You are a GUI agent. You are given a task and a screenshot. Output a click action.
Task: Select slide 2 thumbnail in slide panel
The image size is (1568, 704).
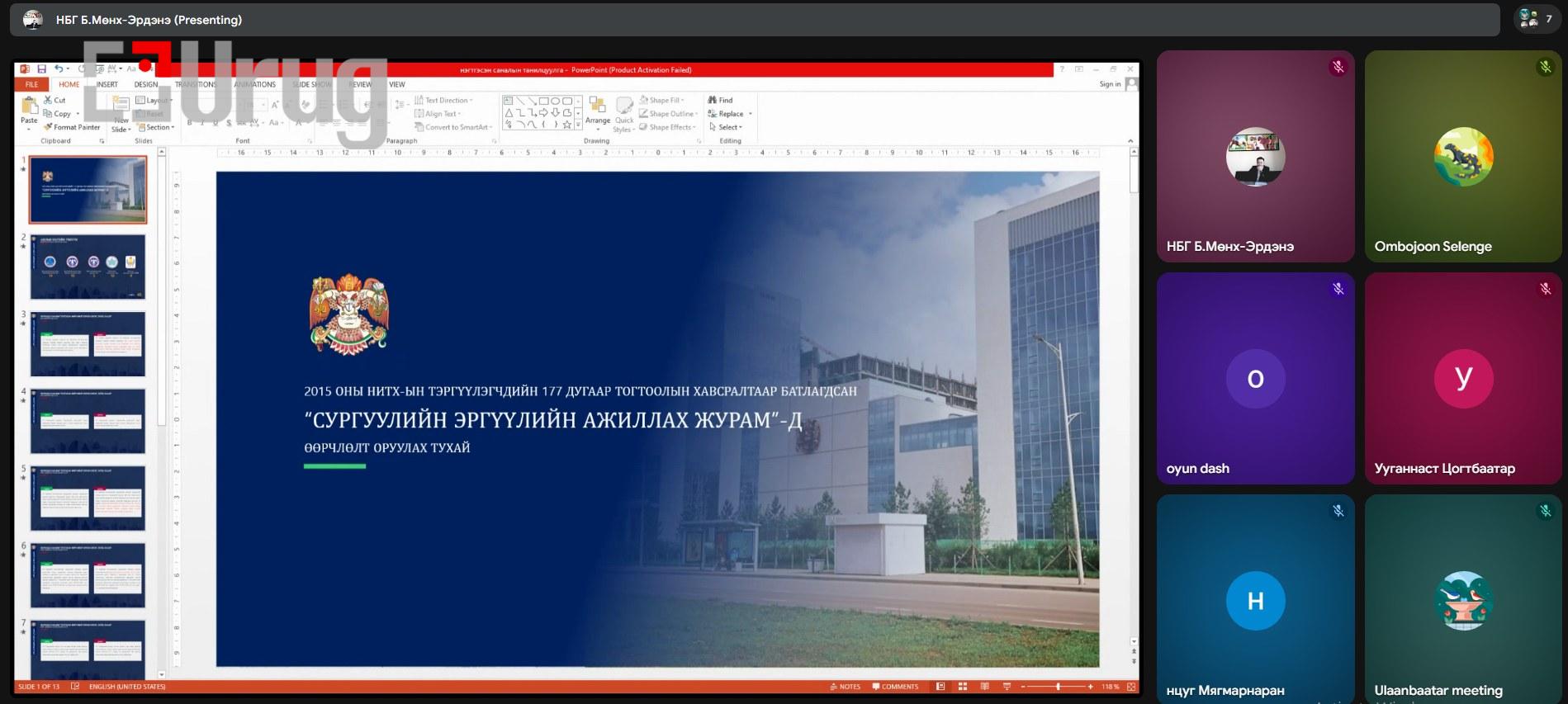(88, 267)
